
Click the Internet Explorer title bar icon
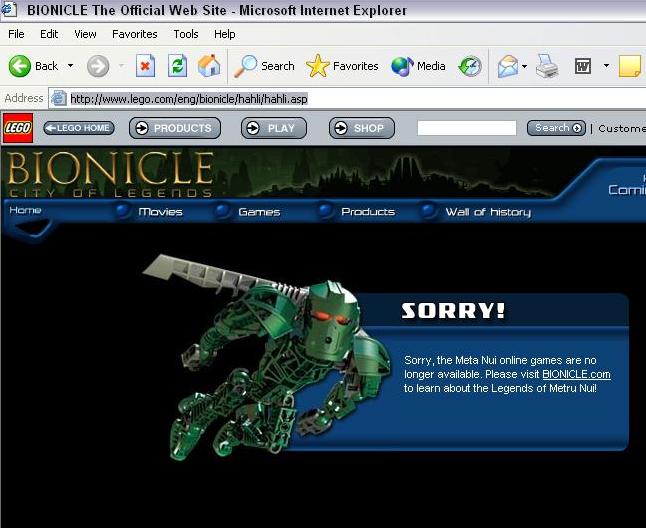pyautogui.click(x=9, y=10)
